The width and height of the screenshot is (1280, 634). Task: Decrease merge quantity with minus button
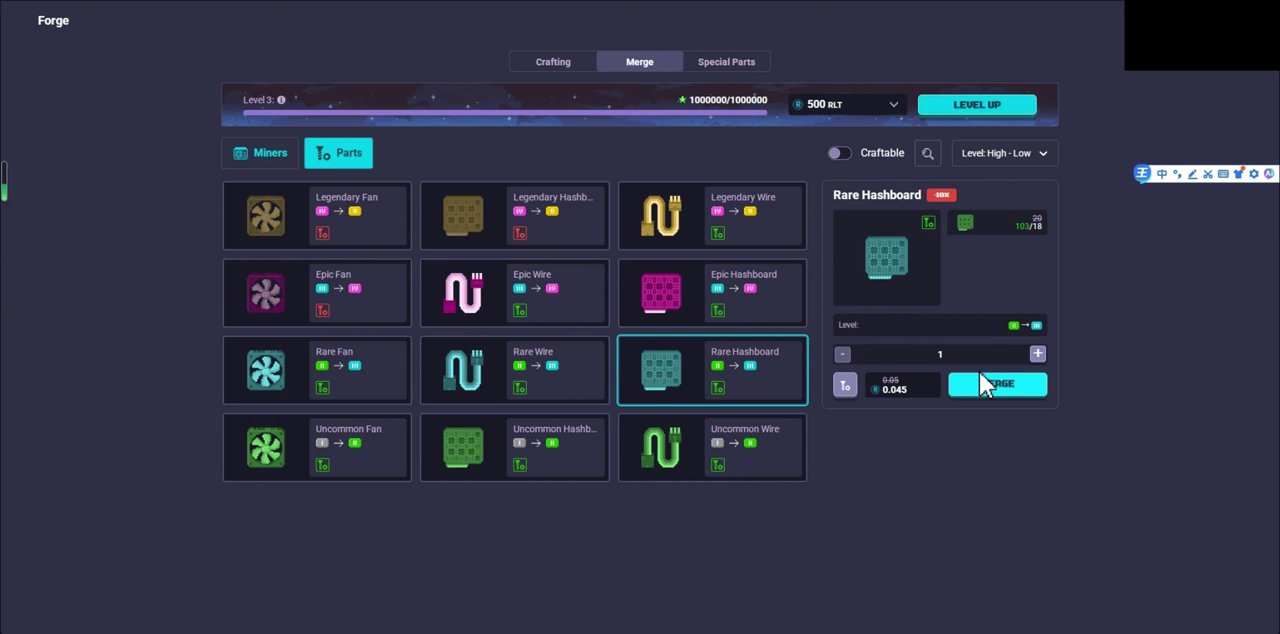pos(842,354)
